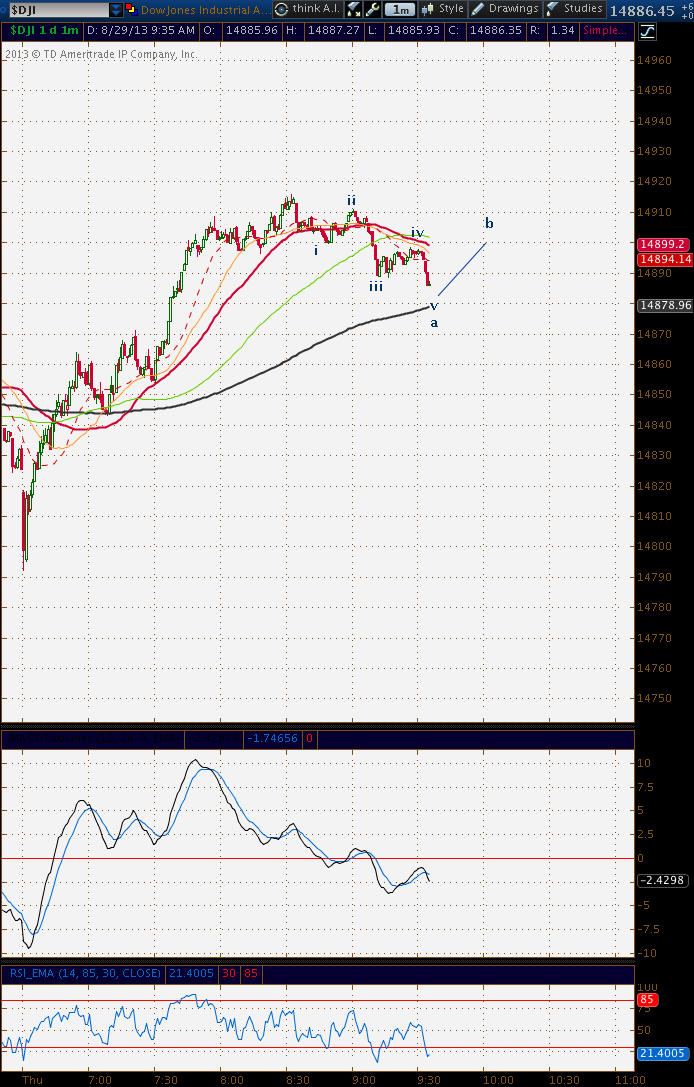694x1087 pixels.
Task: Click the 8/29/13 9:35 AM date field
Action: 141,31
